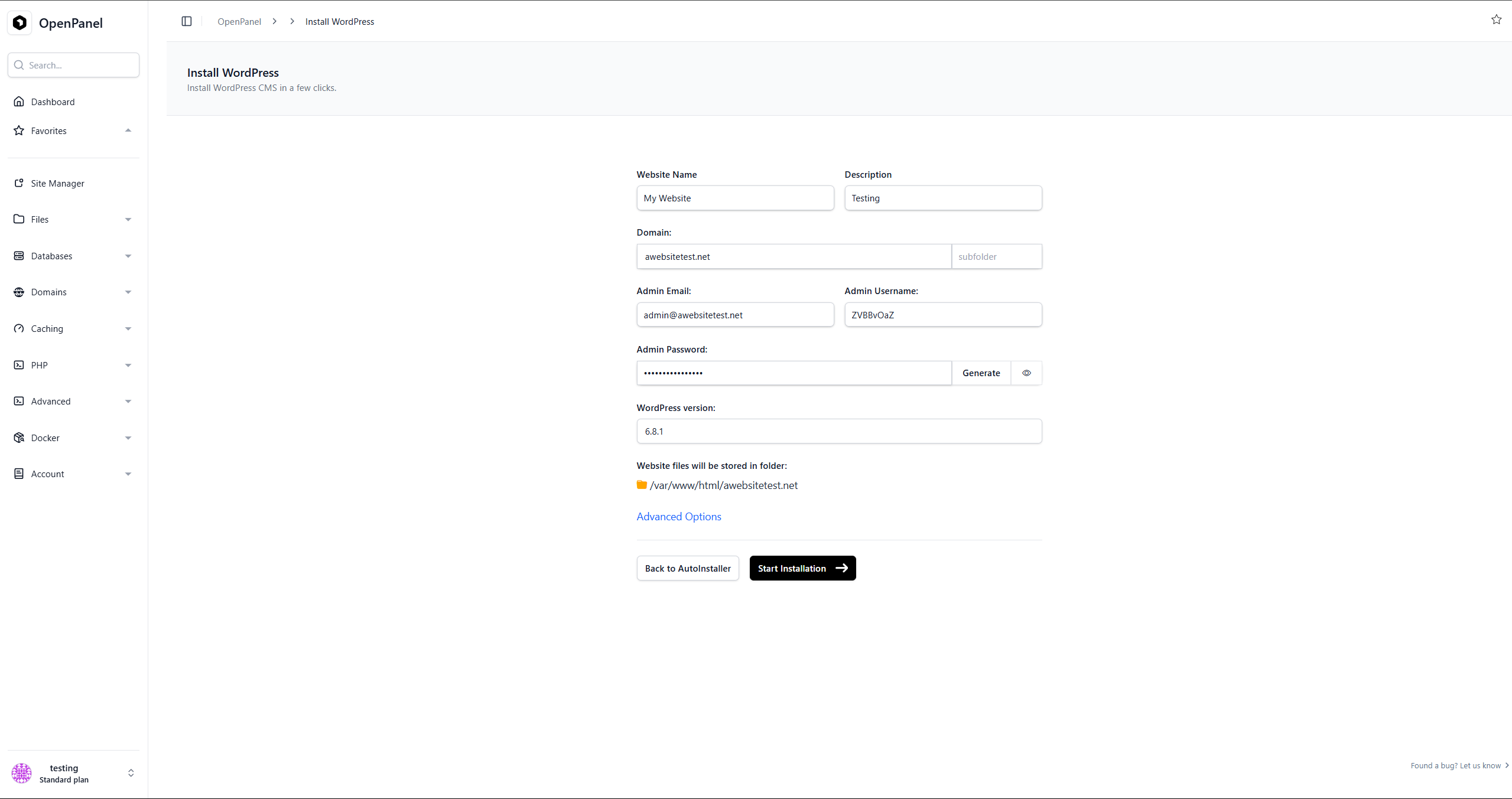Collapse the Favorites section arrow
The width and height of the screenshot is (1512, 799).
(128, 131)
